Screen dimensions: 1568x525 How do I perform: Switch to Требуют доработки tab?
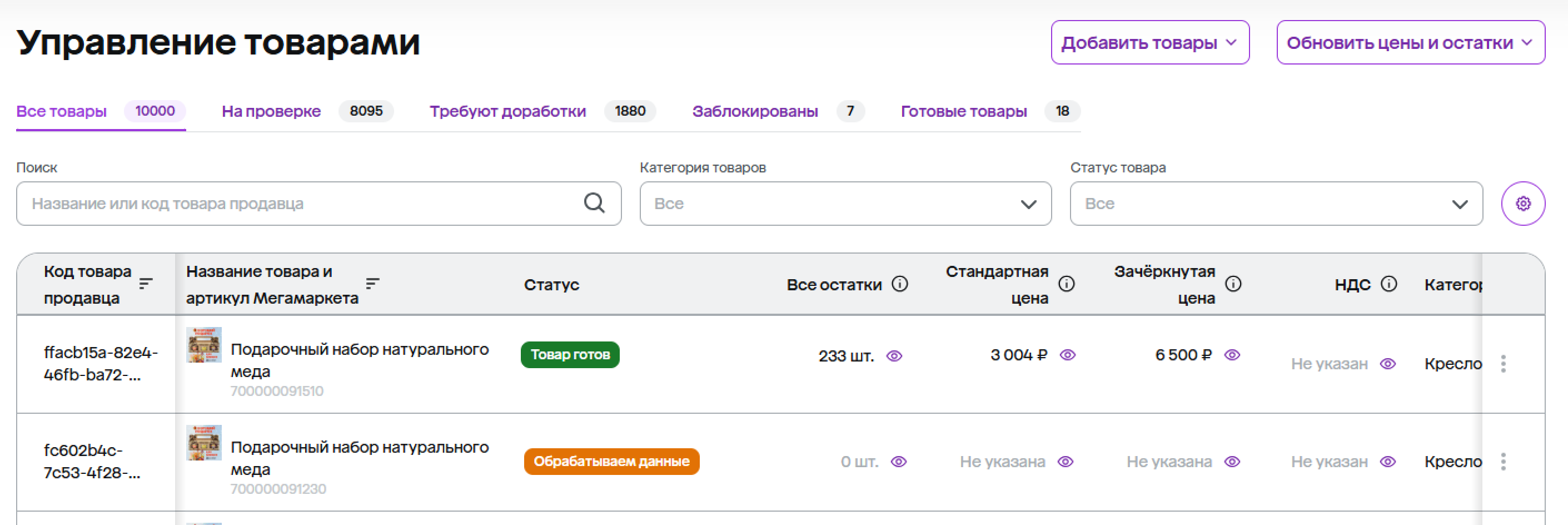pyautogui.click(x=542, y=111)
